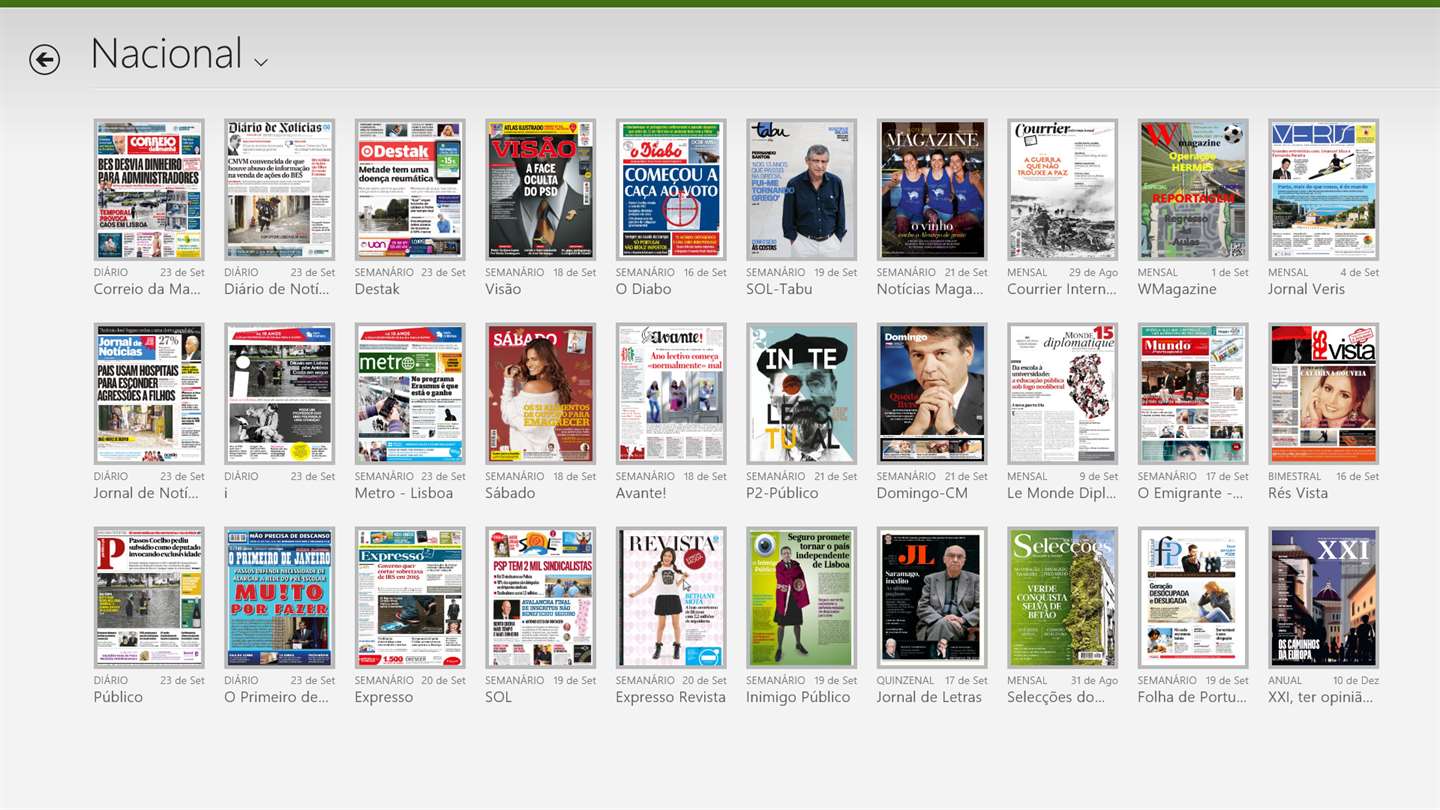Screen dimensions: 1440x810
Task: Open the O Diabo cover
Action: point(671,190)
